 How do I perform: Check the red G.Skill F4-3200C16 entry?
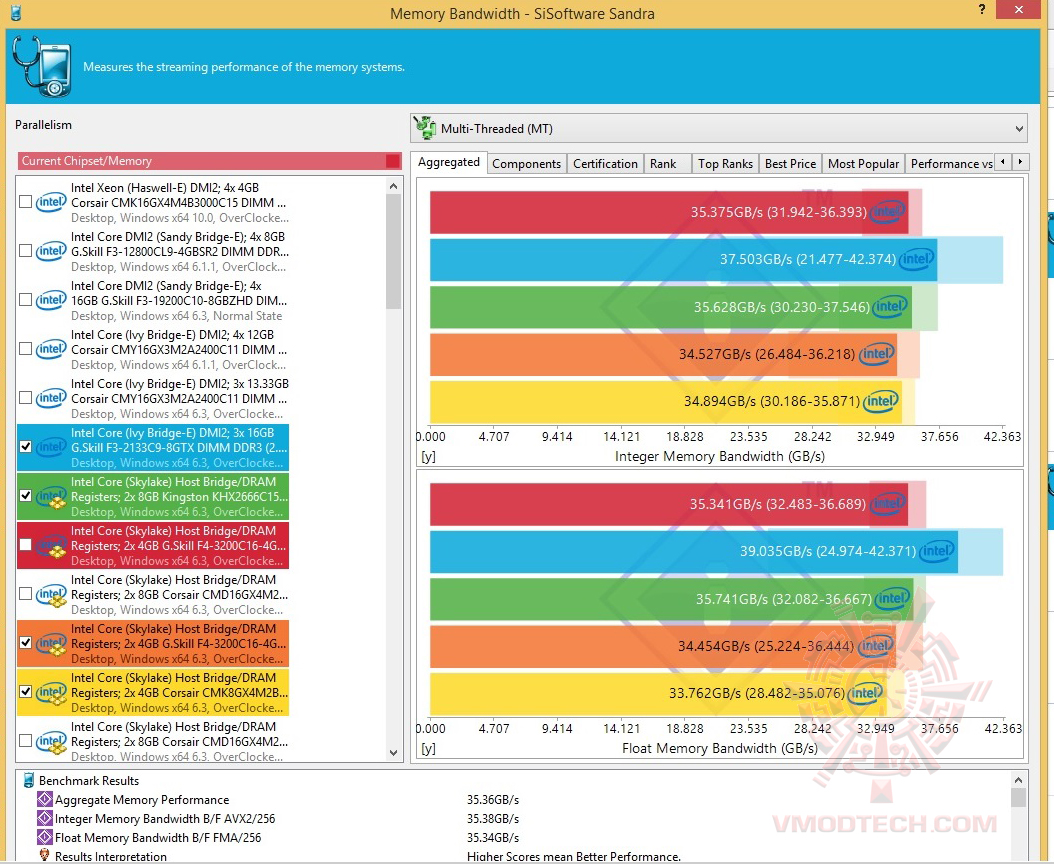point(26,545)
